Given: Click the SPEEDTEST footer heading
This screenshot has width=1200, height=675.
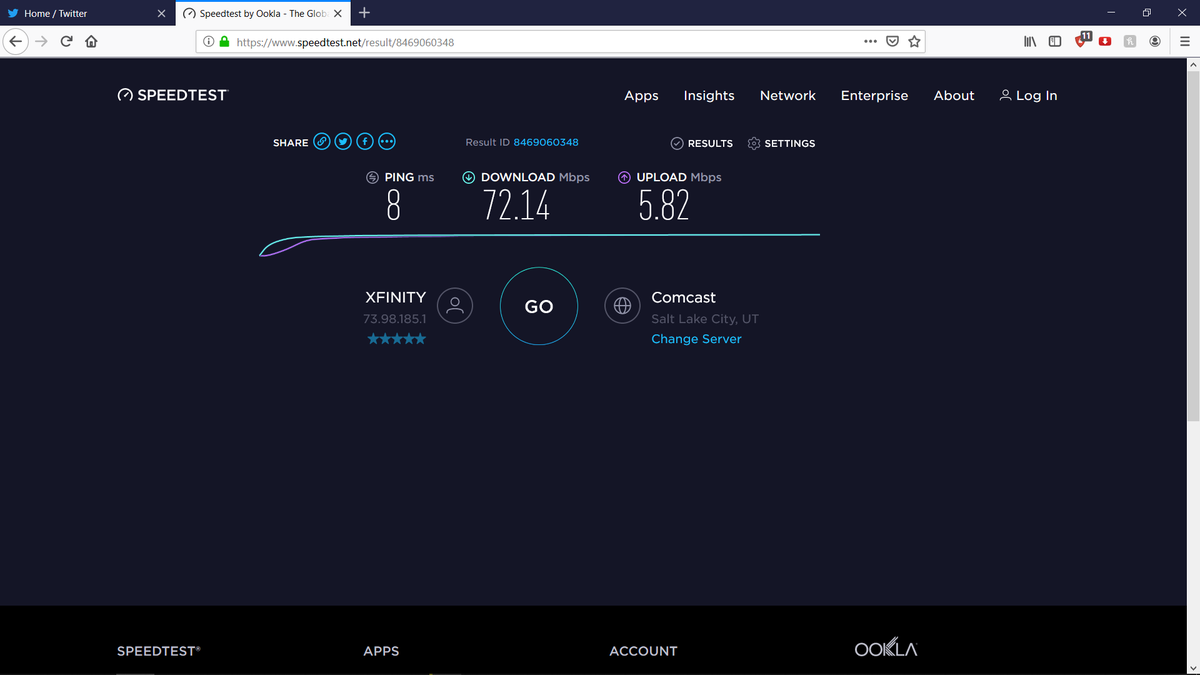Looking at the screenshot, I should point(159,651).
